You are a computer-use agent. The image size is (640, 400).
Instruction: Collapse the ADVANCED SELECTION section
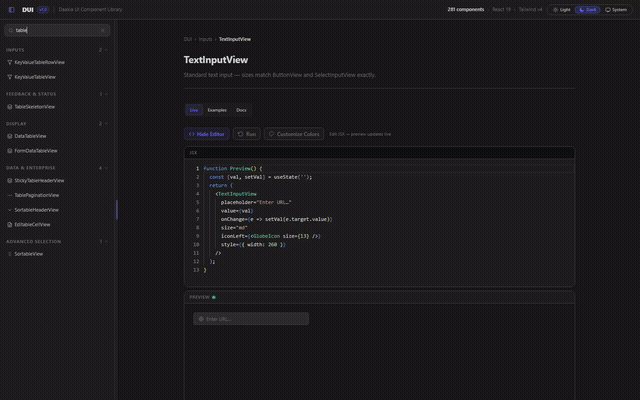(106, 241)
